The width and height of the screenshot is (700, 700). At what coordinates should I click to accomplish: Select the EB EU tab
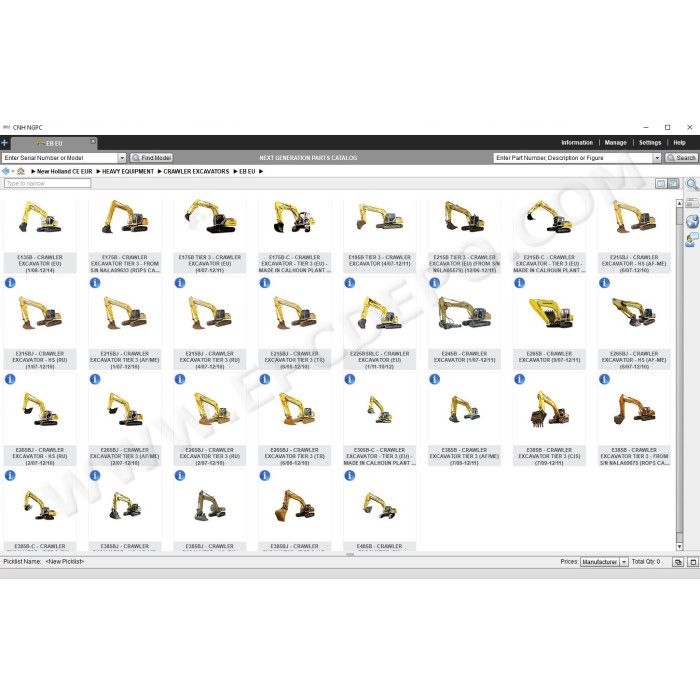[x=54, y=143]
